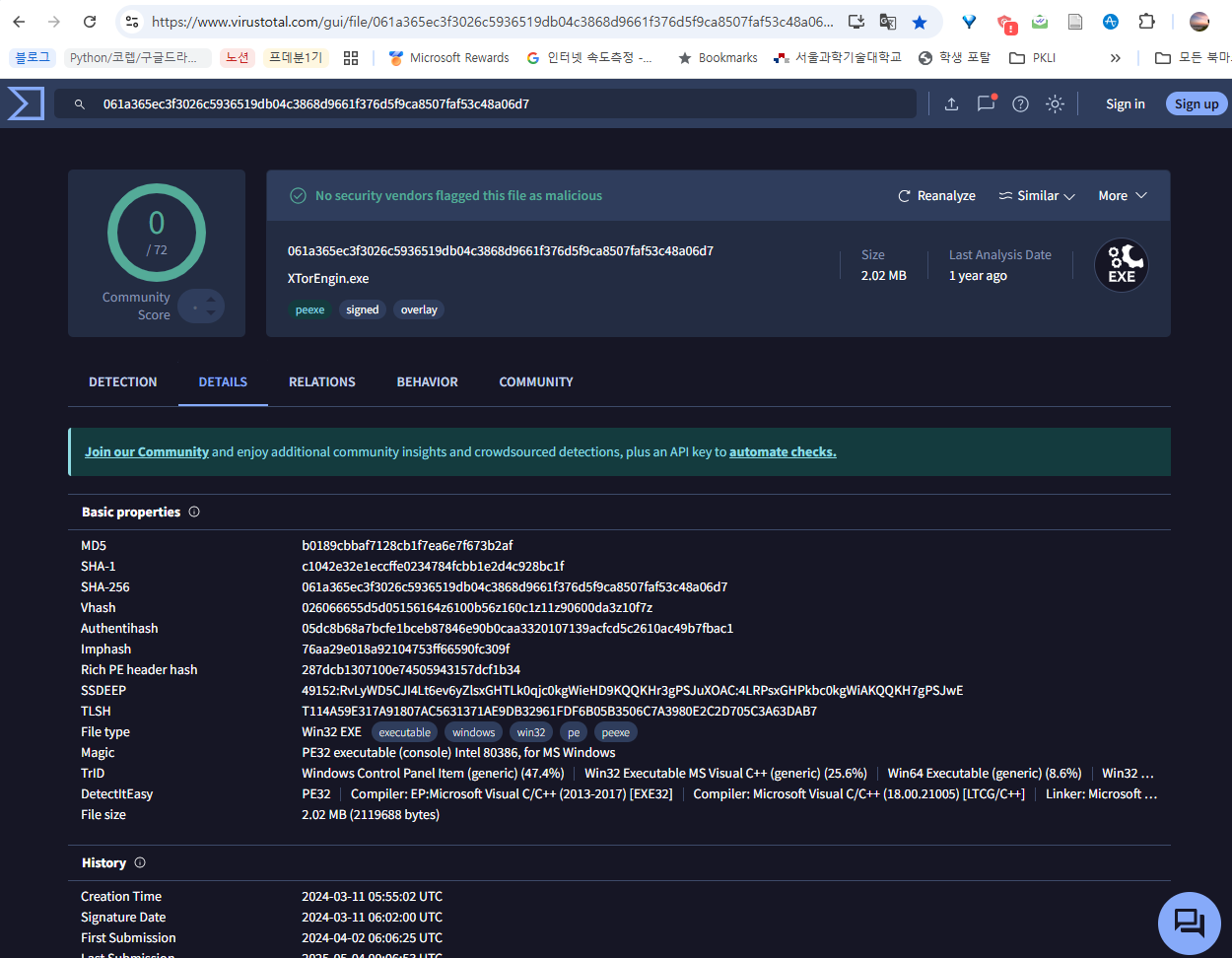Open the chat support bubble
Viewport: 1232px width, 958px height.
(1190, 924)
